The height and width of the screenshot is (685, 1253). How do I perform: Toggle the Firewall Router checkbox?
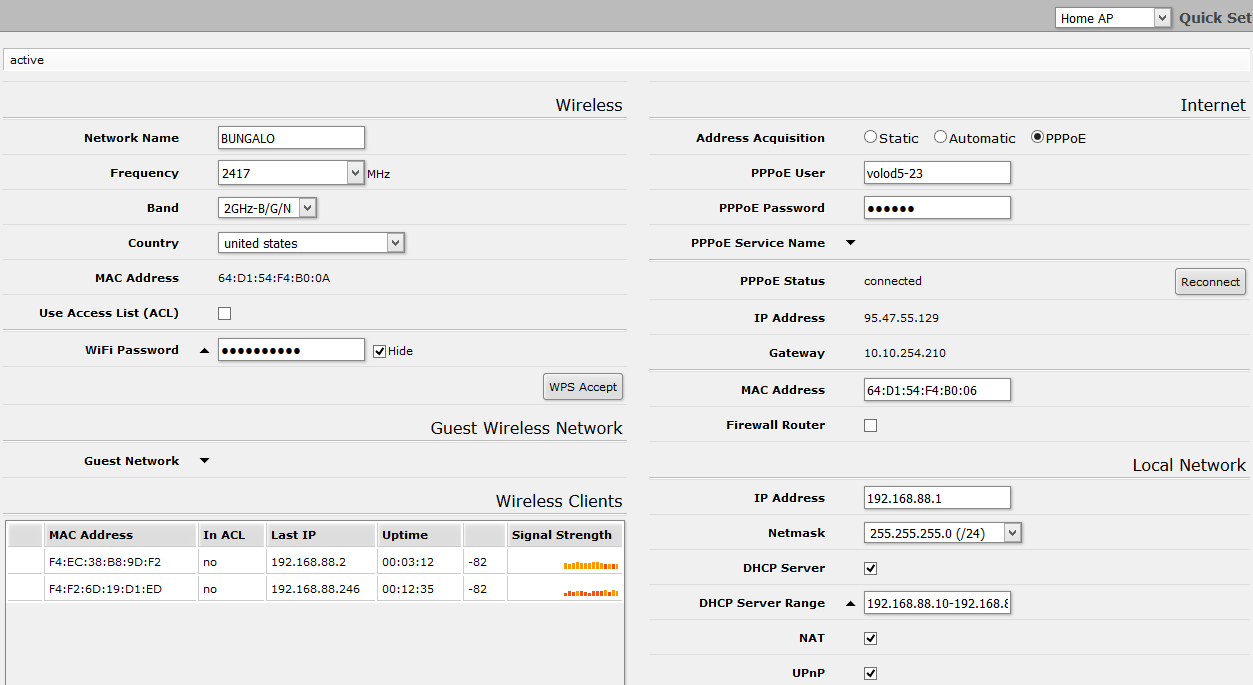pyautogui.click(x=870, y=425)
